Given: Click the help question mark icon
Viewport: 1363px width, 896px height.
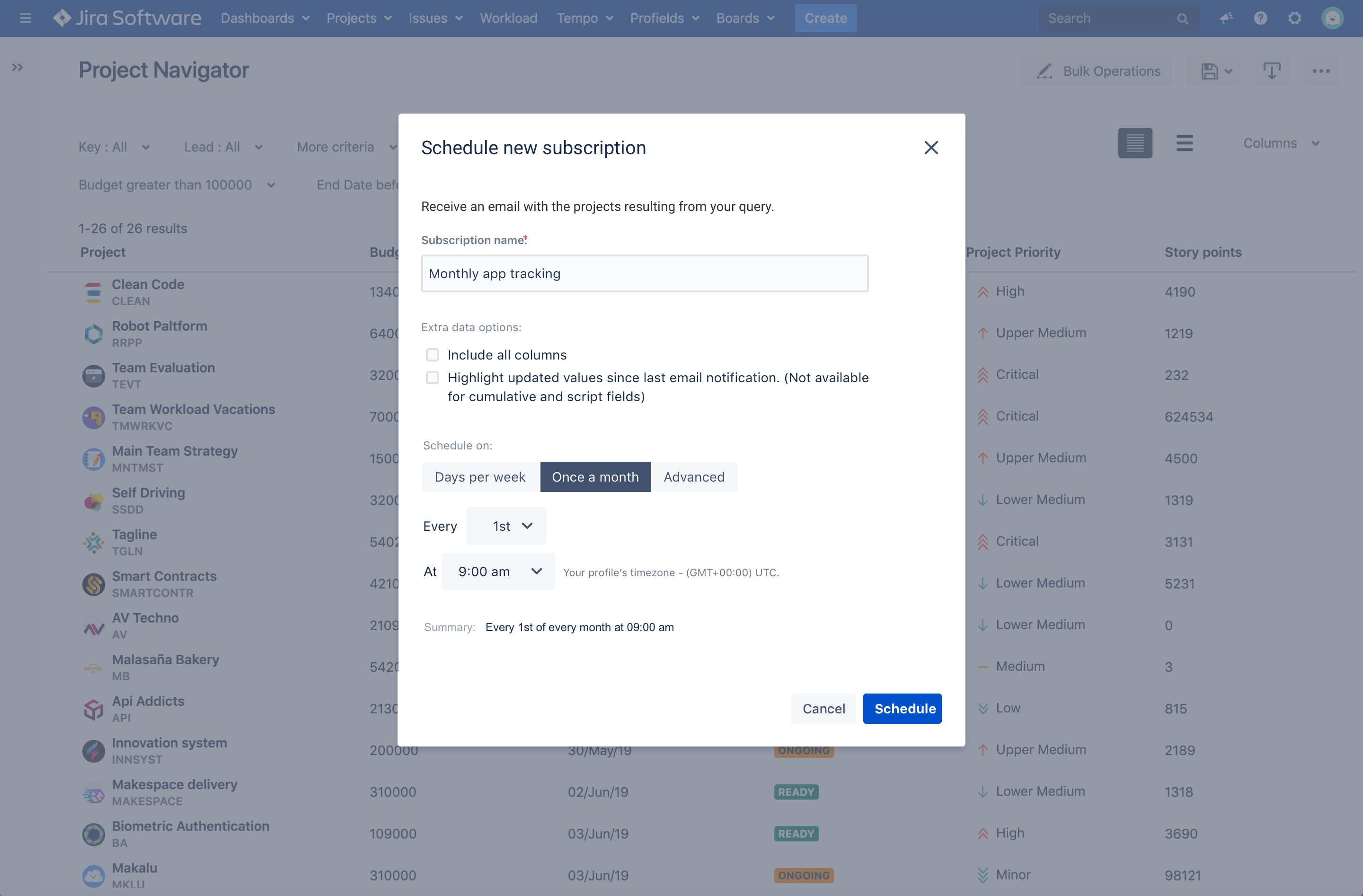Looking at the screenshot, I should [1260, 18].
